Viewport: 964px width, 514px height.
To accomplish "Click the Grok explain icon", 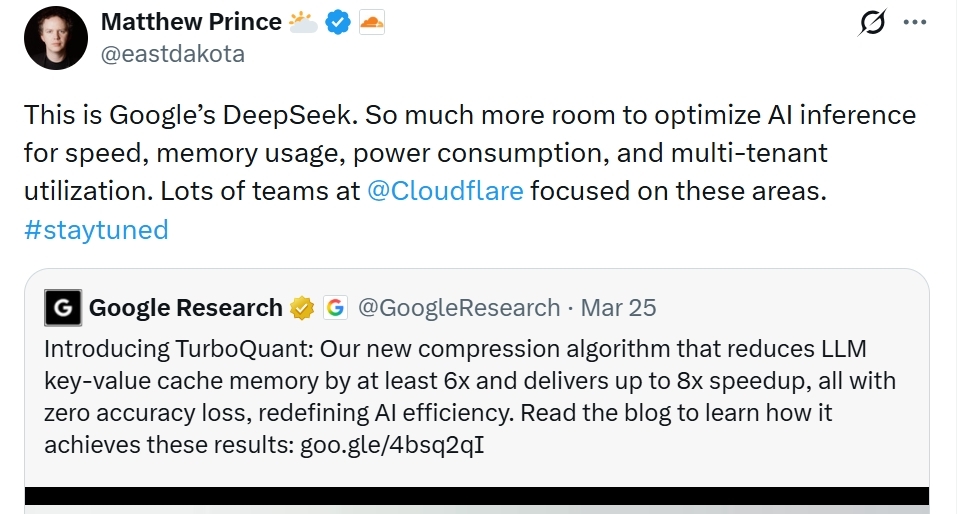I will [x=872, y=23].
